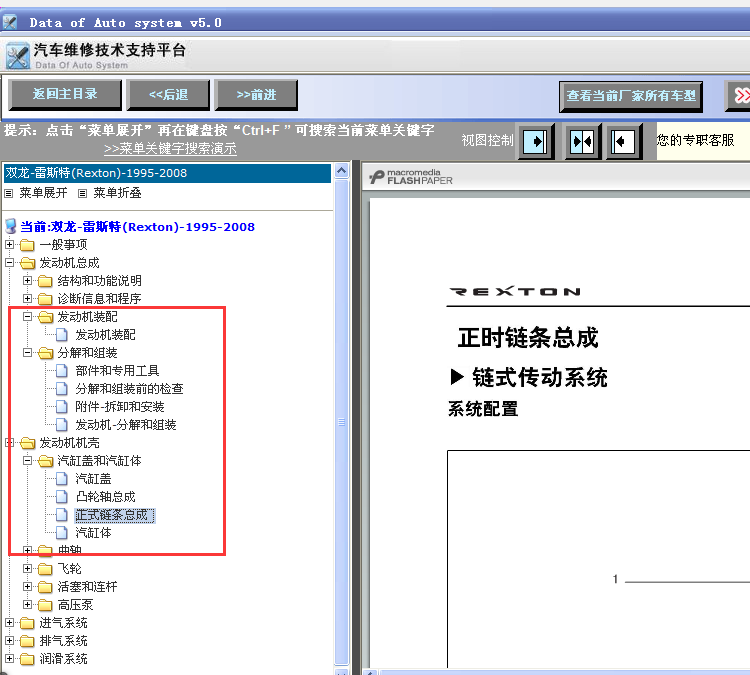Open 查看当前厂家所有车型 button
Screen dimensions: 750x675
631,96
